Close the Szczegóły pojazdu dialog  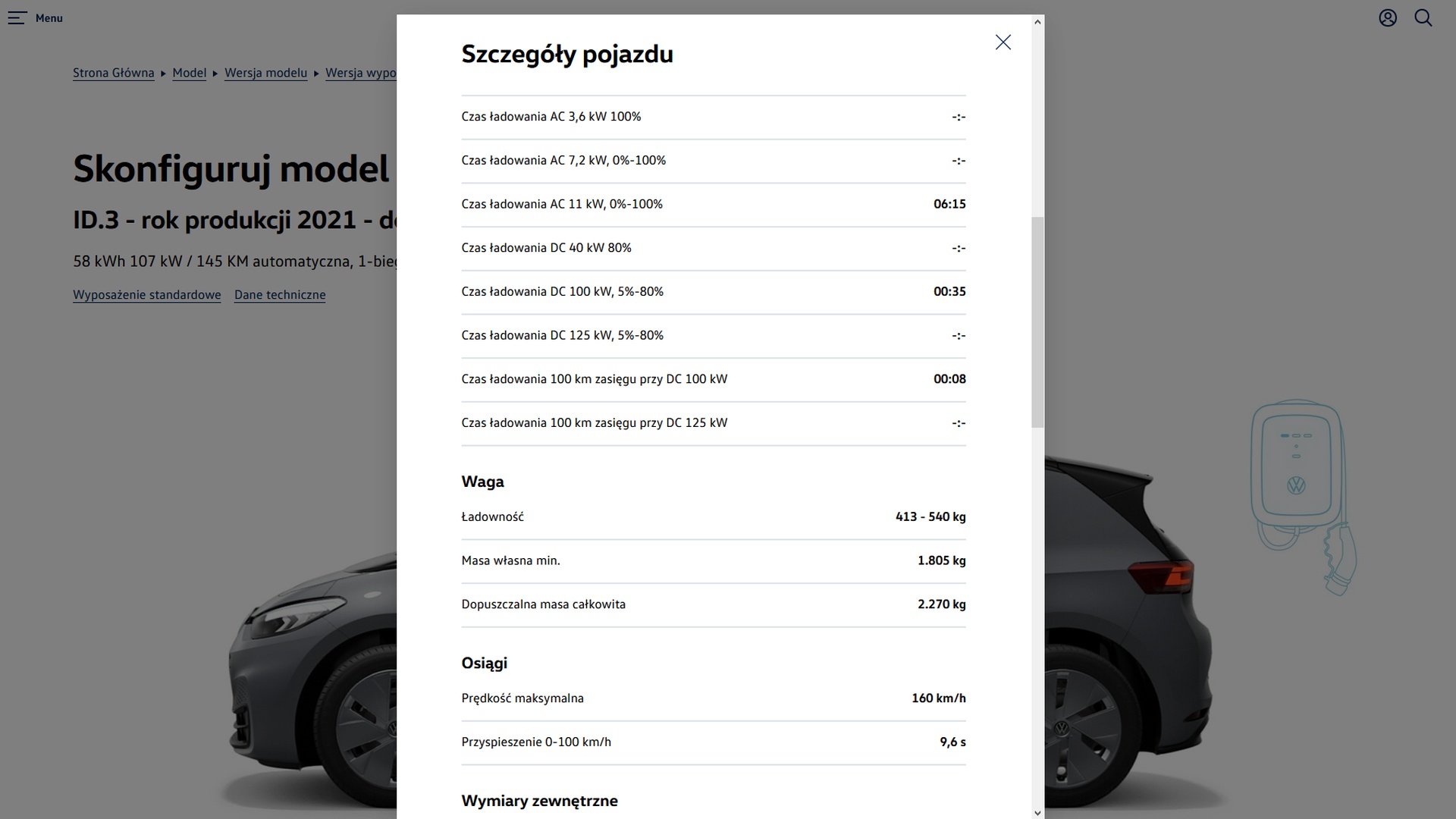pos(1003,42)
